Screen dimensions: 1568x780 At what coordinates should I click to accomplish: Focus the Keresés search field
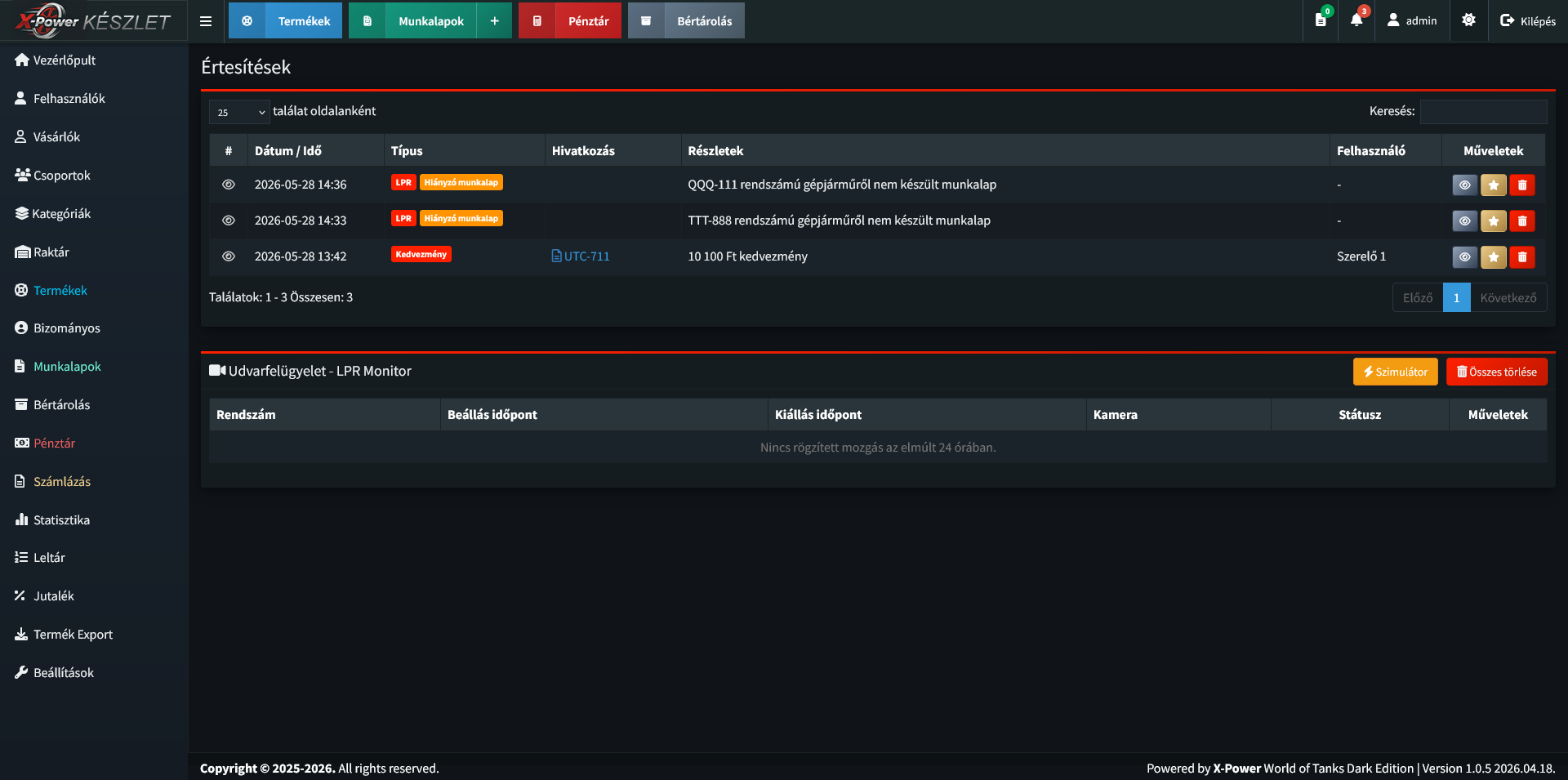coord(1483,112)
